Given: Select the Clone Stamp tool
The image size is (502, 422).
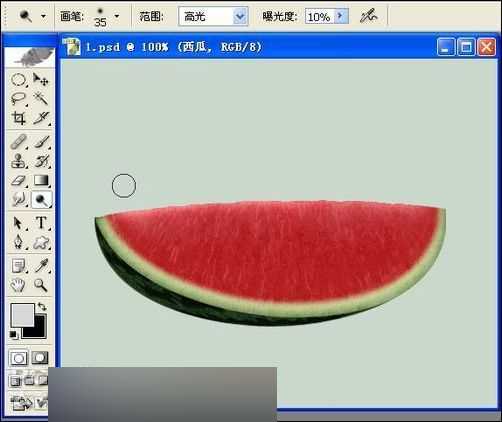Looking at the screenshot, I should click(x=18, y=162).
